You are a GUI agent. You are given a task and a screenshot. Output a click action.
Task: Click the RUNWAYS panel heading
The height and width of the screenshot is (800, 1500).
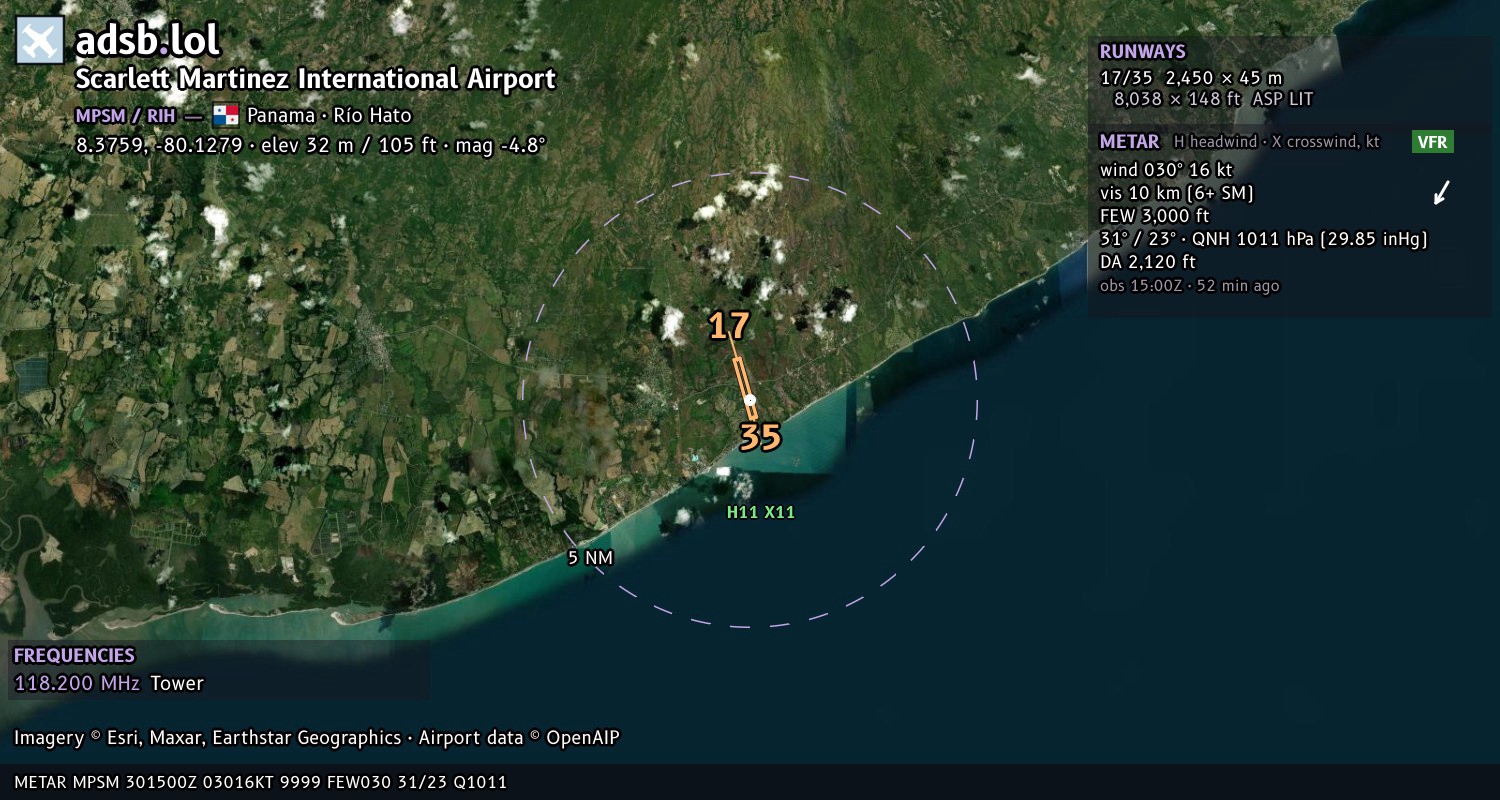(1142, 52)
